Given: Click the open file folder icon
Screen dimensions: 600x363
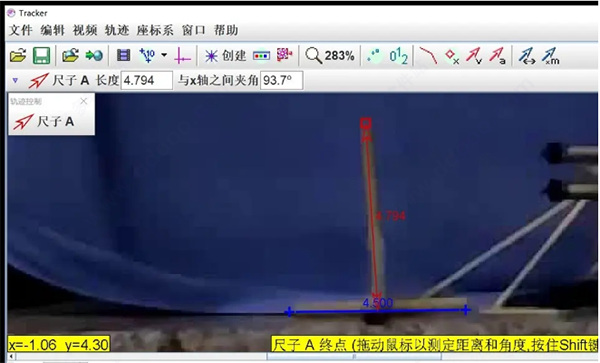Looking at the screenshot, I should [x=18, y=56].
